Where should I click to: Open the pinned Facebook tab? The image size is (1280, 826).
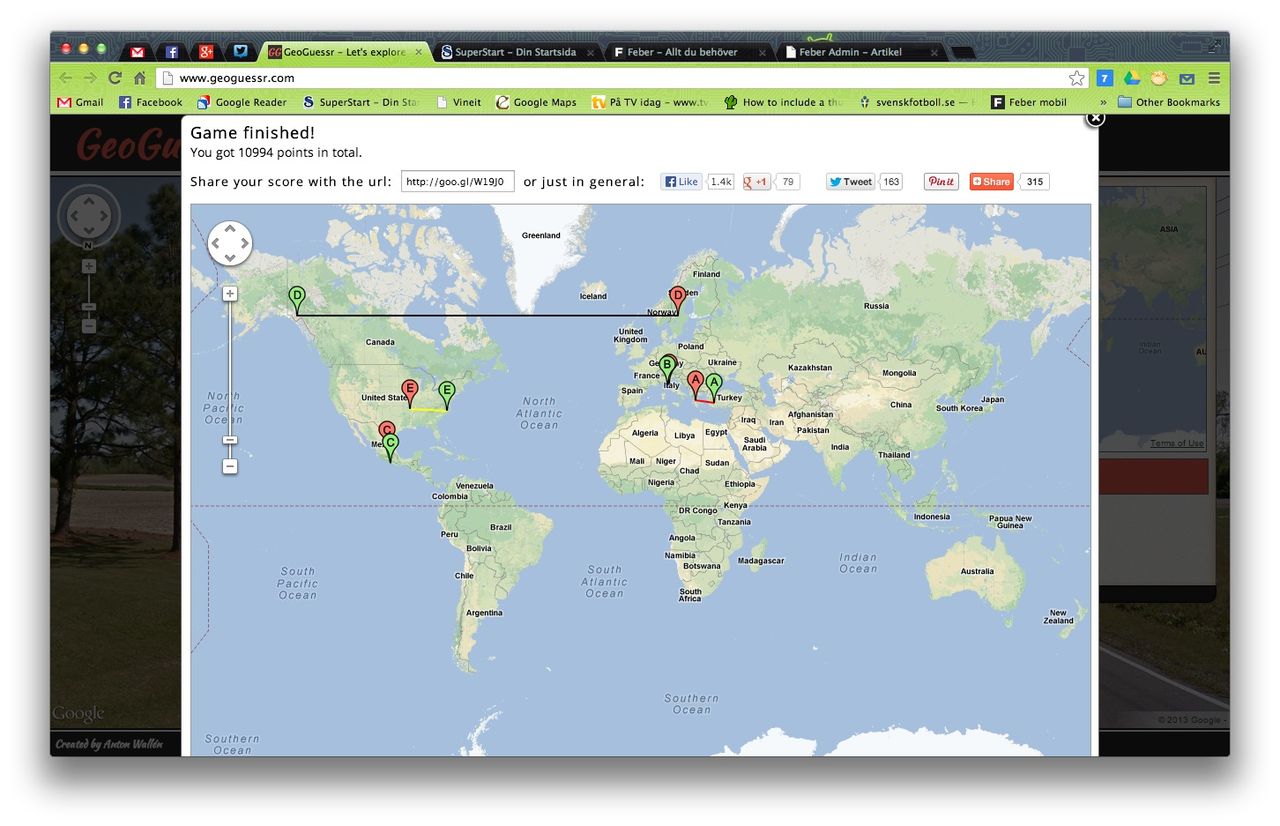coord(172,52)
